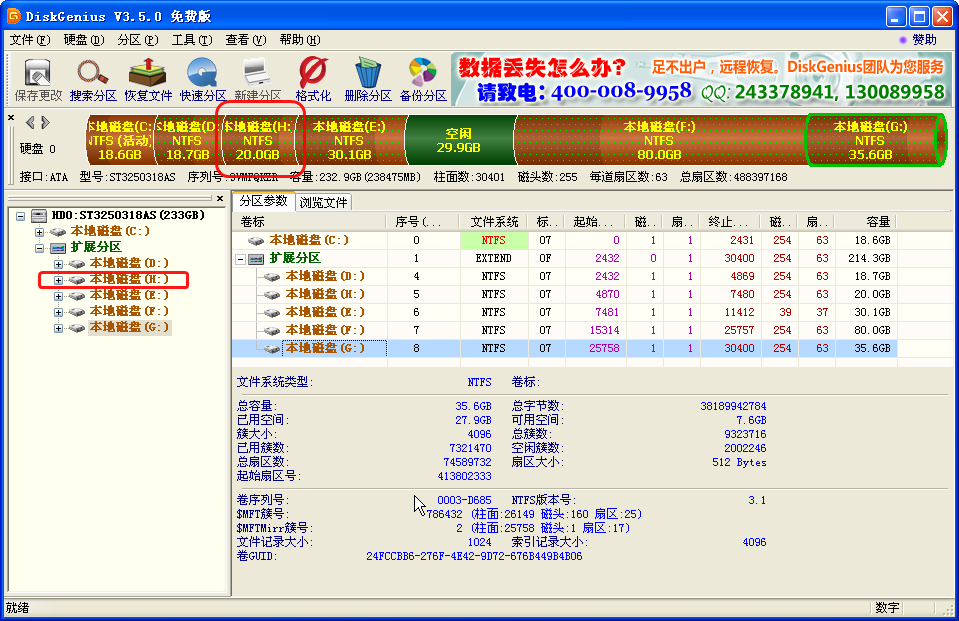
Task: Select partition C: 18.6GB on disk map
Action: [119, 140]
